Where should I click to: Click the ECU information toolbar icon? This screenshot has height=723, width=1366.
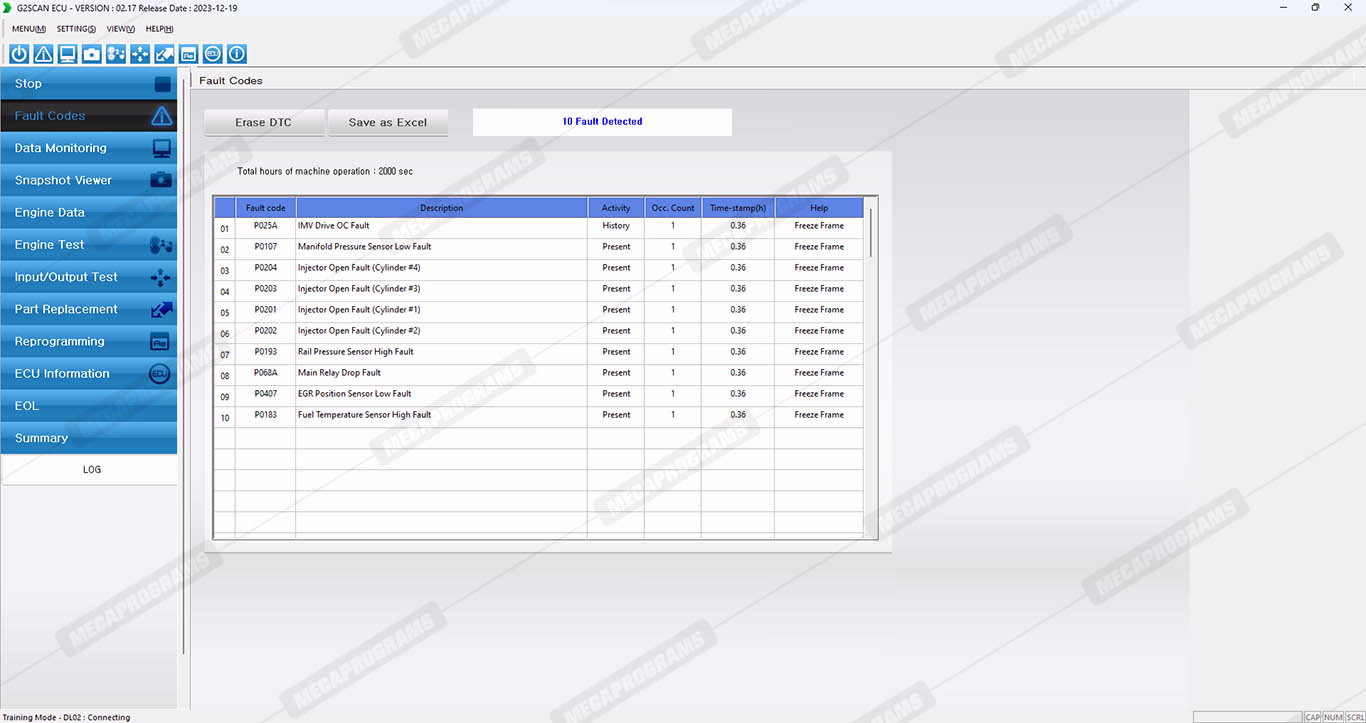click(213, 54)
